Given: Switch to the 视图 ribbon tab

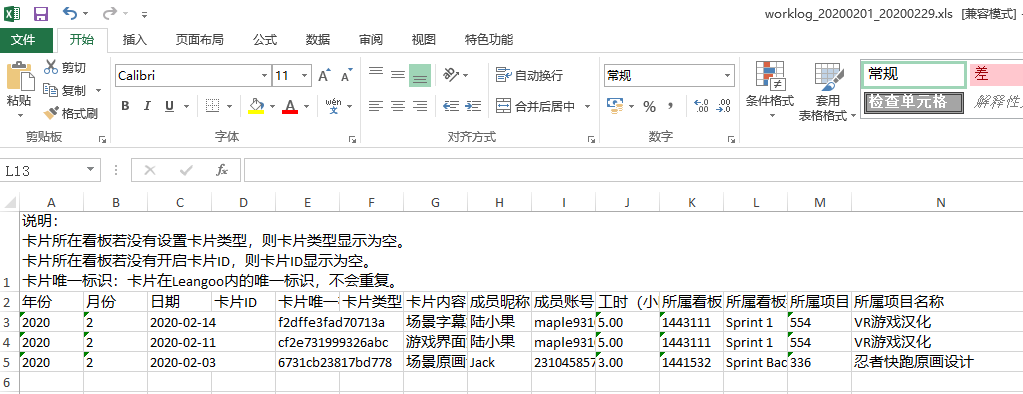Looking at the screenshot, I should coord(423,40).
